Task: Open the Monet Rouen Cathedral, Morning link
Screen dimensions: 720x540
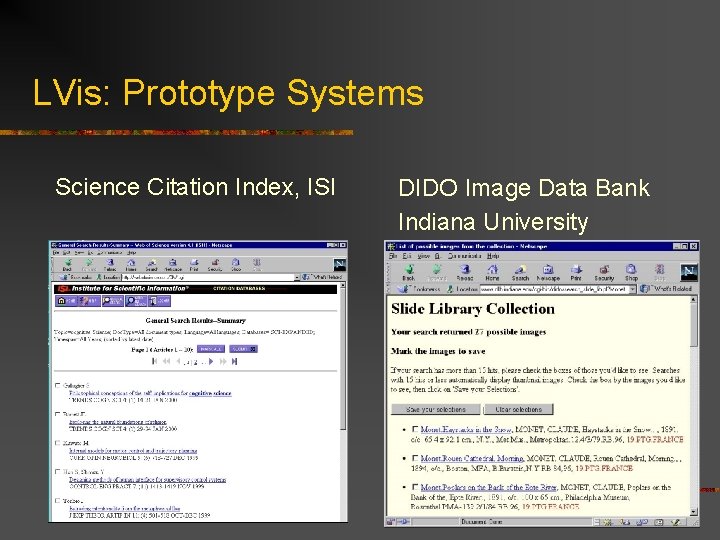Action: pyautogui.click(x=472, y=458)
